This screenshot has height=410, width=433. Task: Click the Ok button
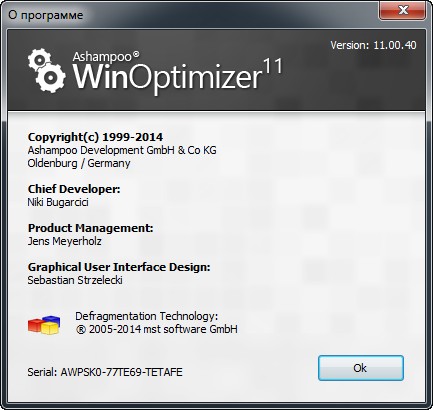tap(361, 368)
